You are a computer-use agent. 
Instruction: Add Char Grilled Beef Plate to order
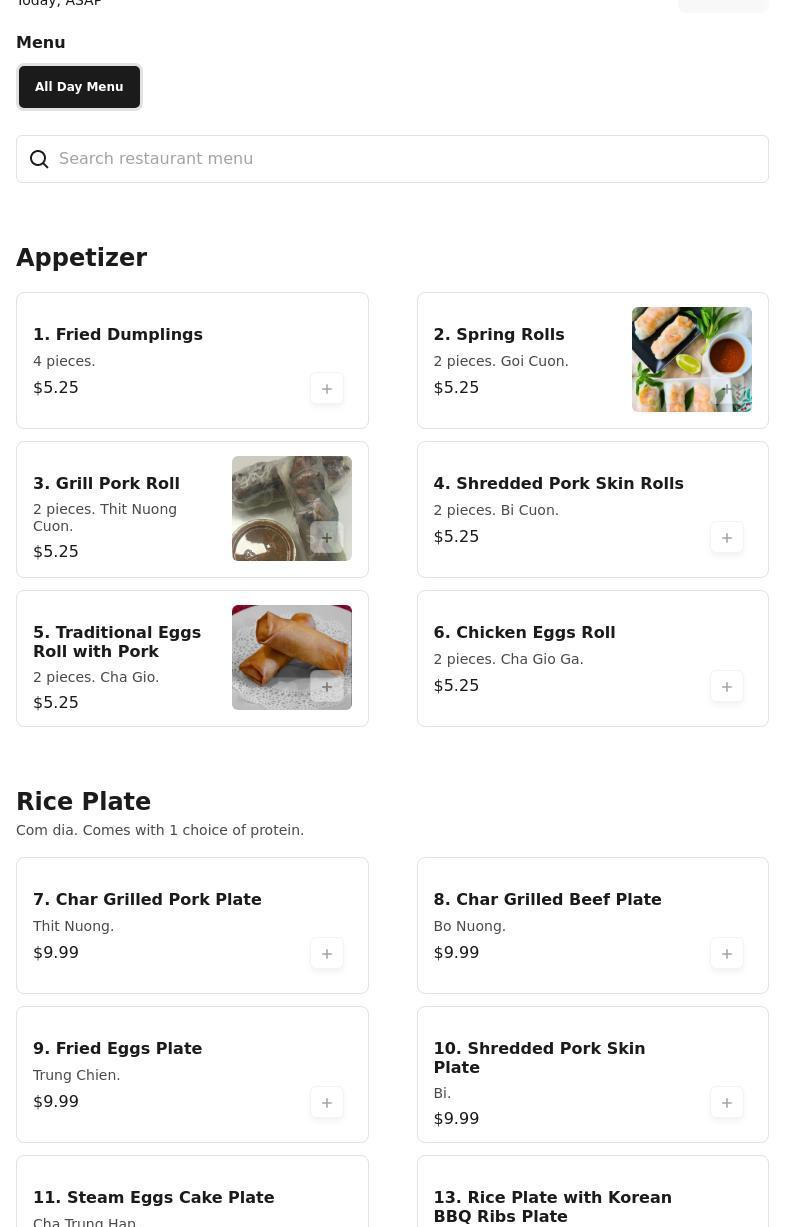tap(727, 954)
